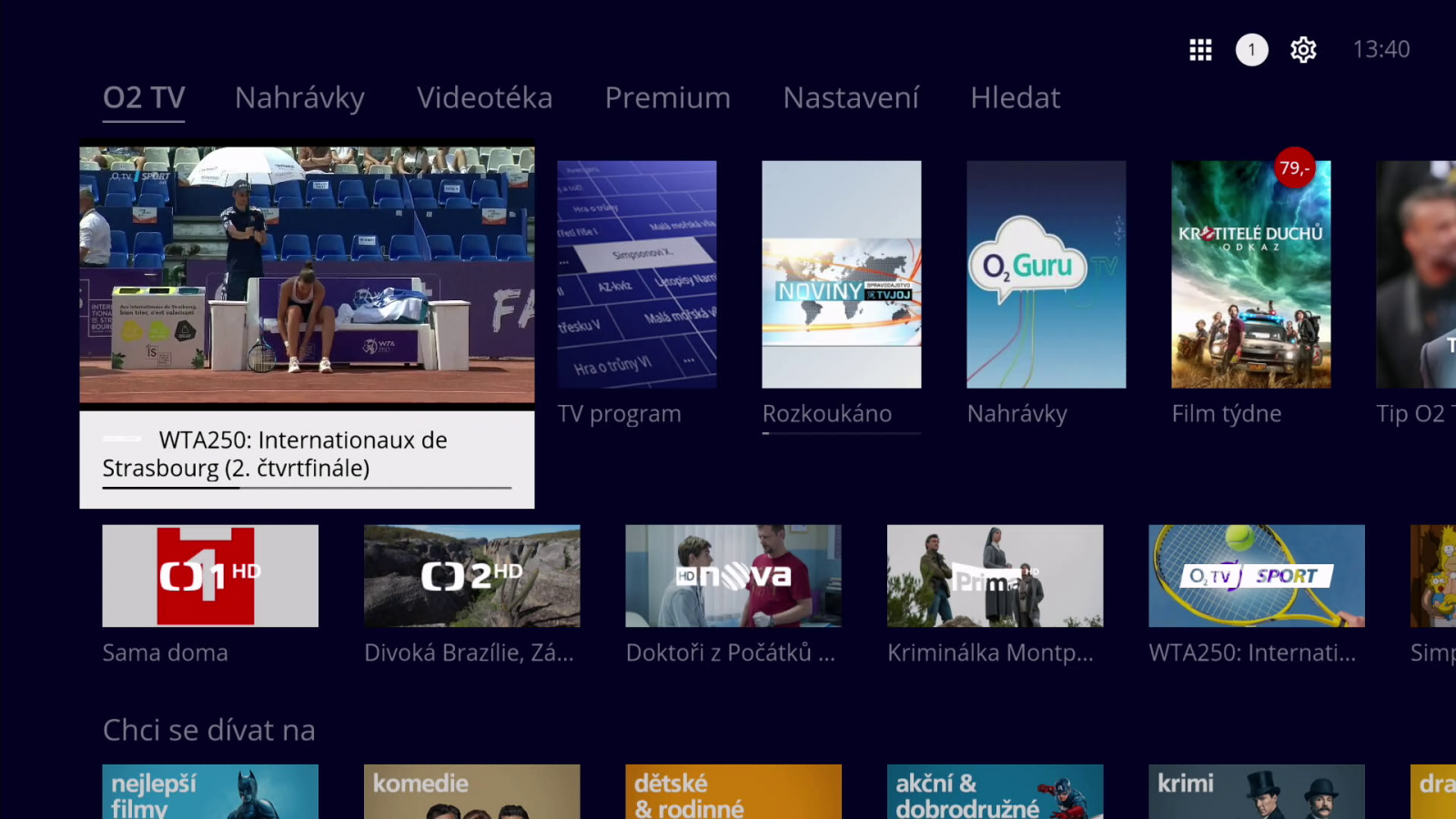This screenshot has height=819, width=1456.
Task: Click the Doktoři z Počátků title
Action: [x=730, y=652]
